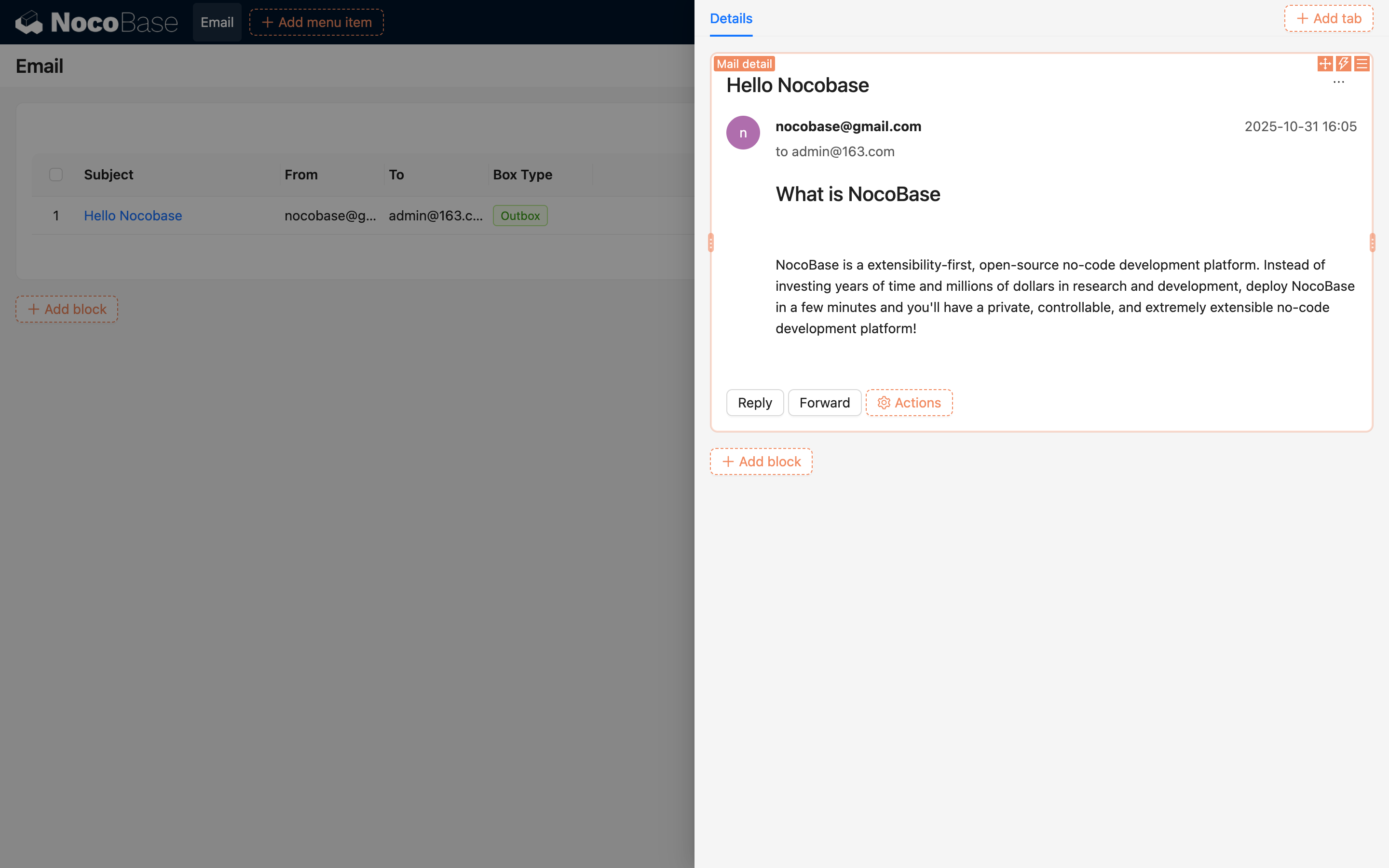Click the Outbox tag in Box Type column
This screenshot has width=1389, height=868.
pyautogui.click(x=519, y=215)
